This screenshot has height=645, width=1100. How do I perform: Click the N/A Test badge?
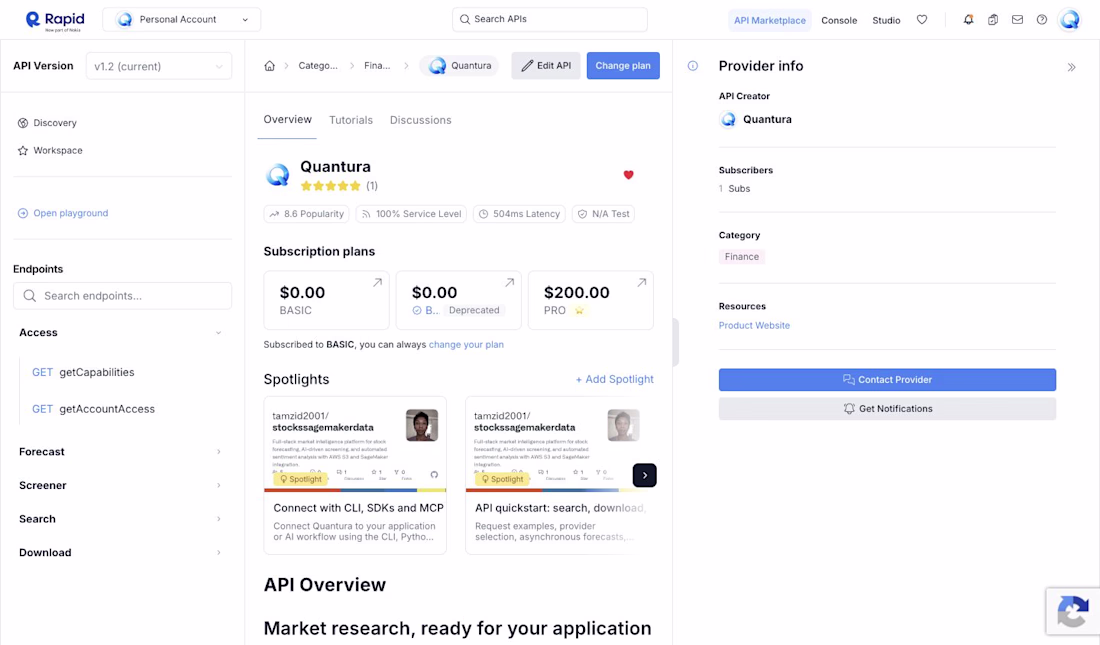click(603, 214)
